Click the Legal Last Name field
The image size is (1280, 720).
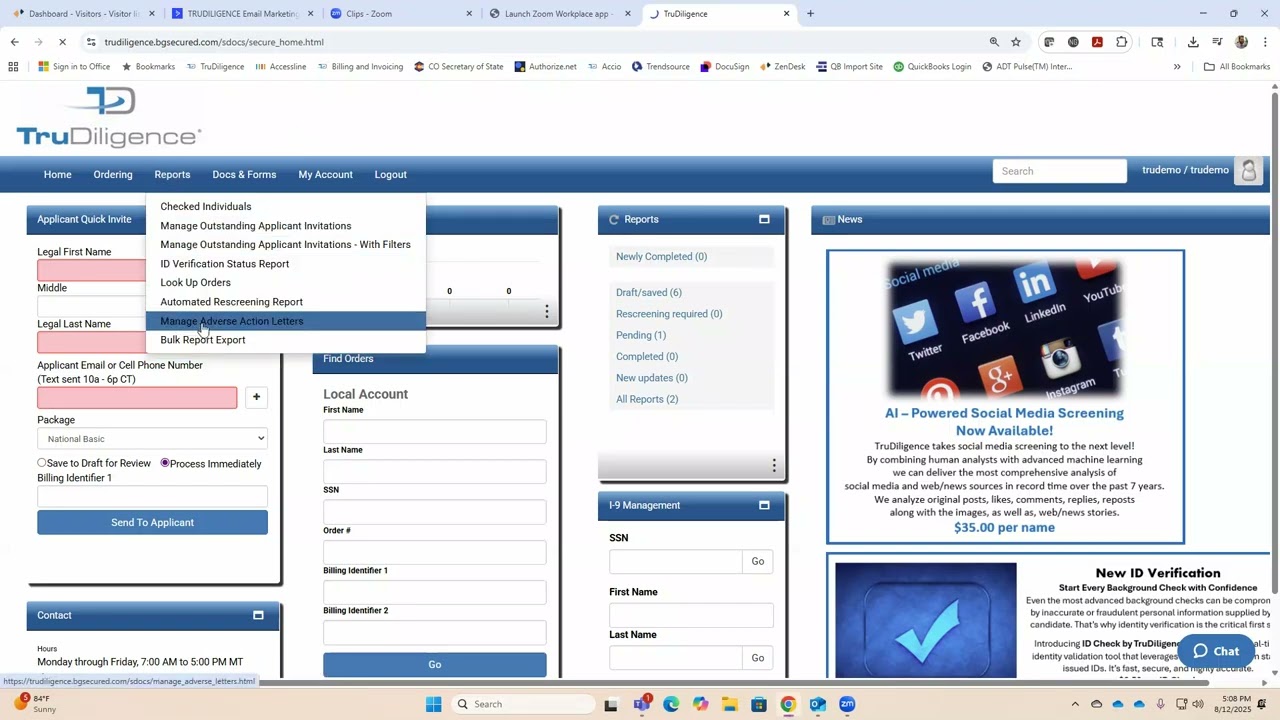(x=91, y=343)
